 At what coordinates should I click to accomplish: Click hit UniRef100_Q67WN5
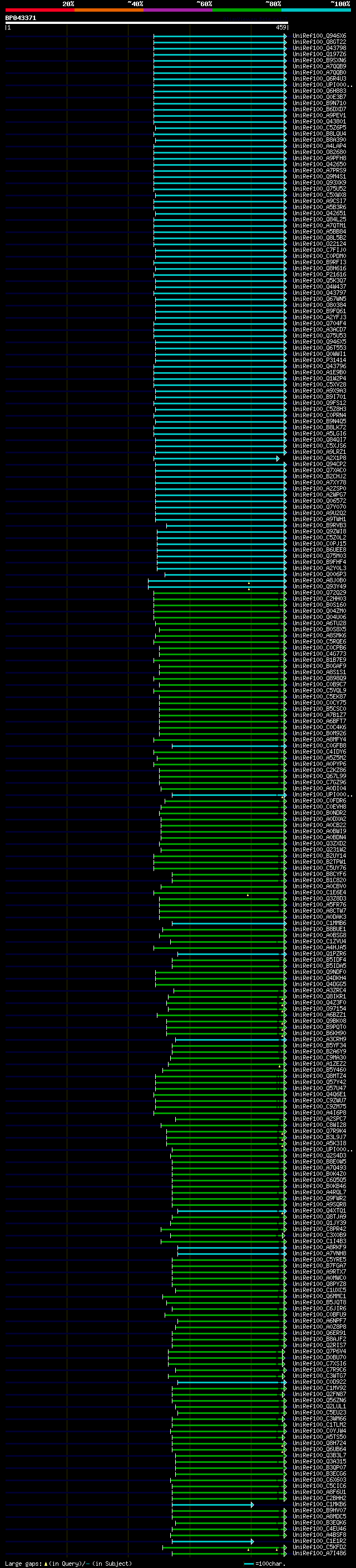(319, 299)
